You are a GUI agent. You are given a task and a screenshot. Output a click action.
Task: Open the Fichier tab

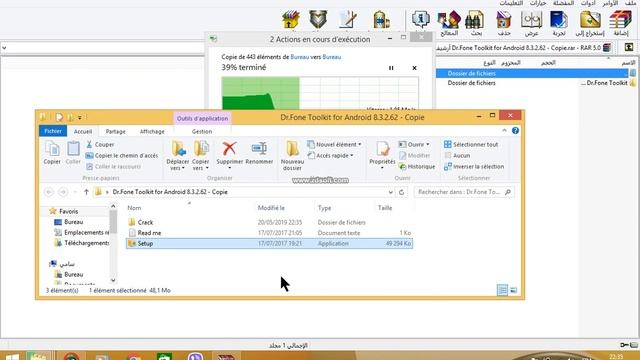53,131
